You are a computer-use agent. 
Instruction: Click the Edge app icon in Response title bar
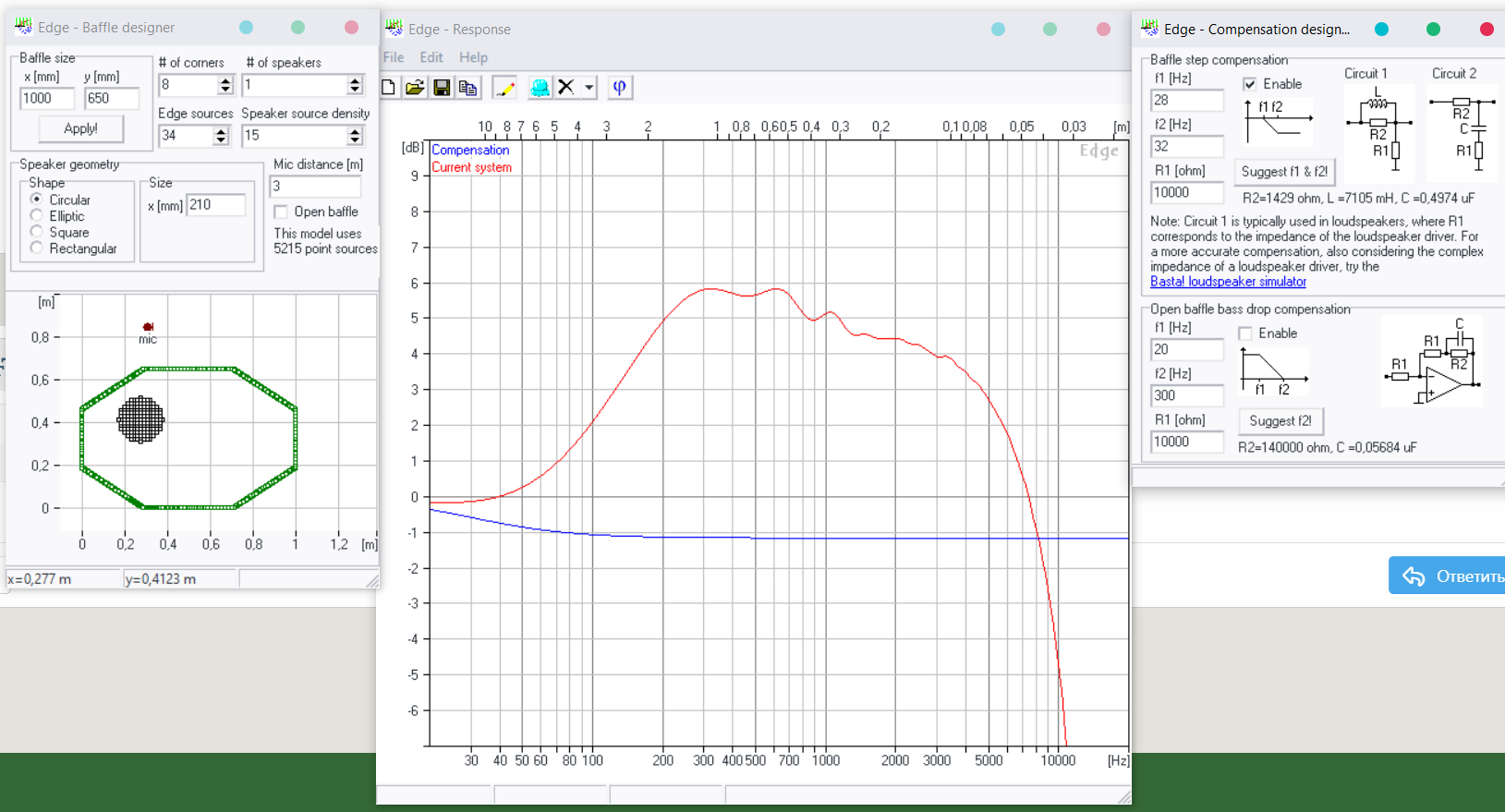[x=394, y=28]
